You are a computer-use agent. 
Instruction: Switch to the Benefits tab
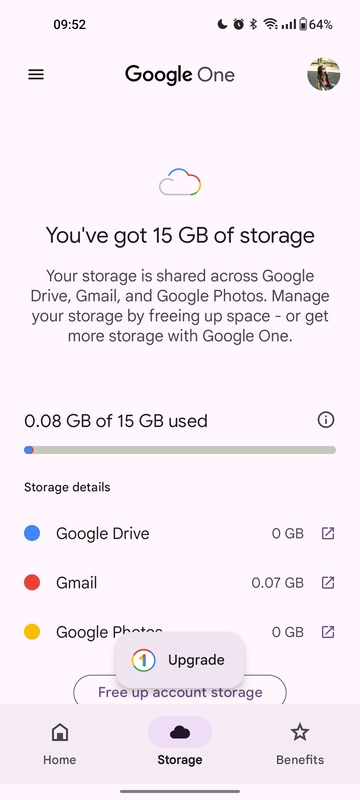tap(300, 743)
